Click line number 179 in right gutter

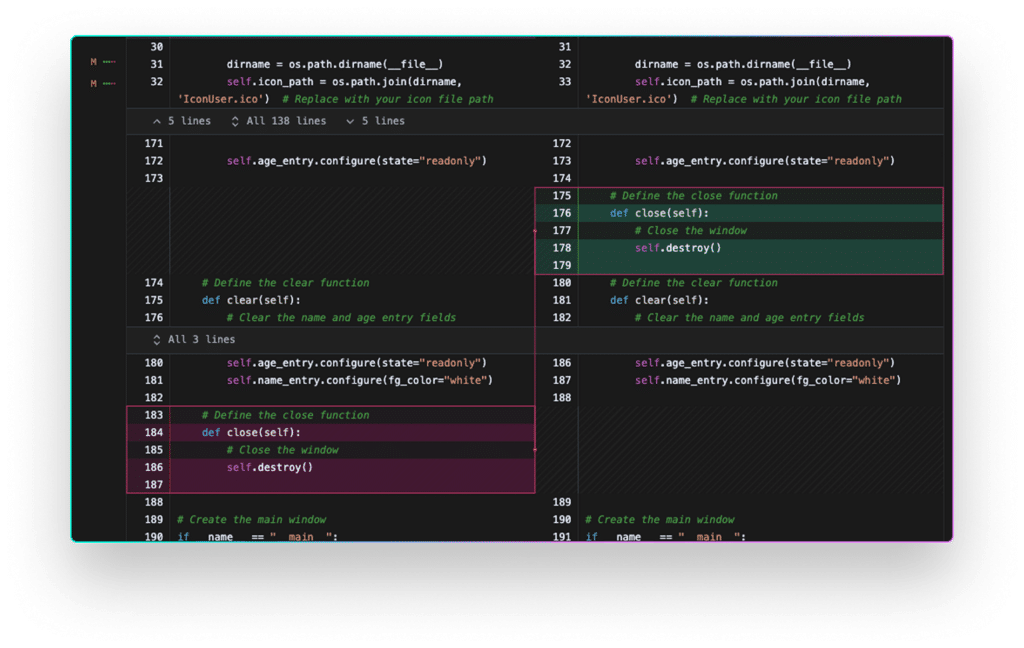click(x=562, y=265)
